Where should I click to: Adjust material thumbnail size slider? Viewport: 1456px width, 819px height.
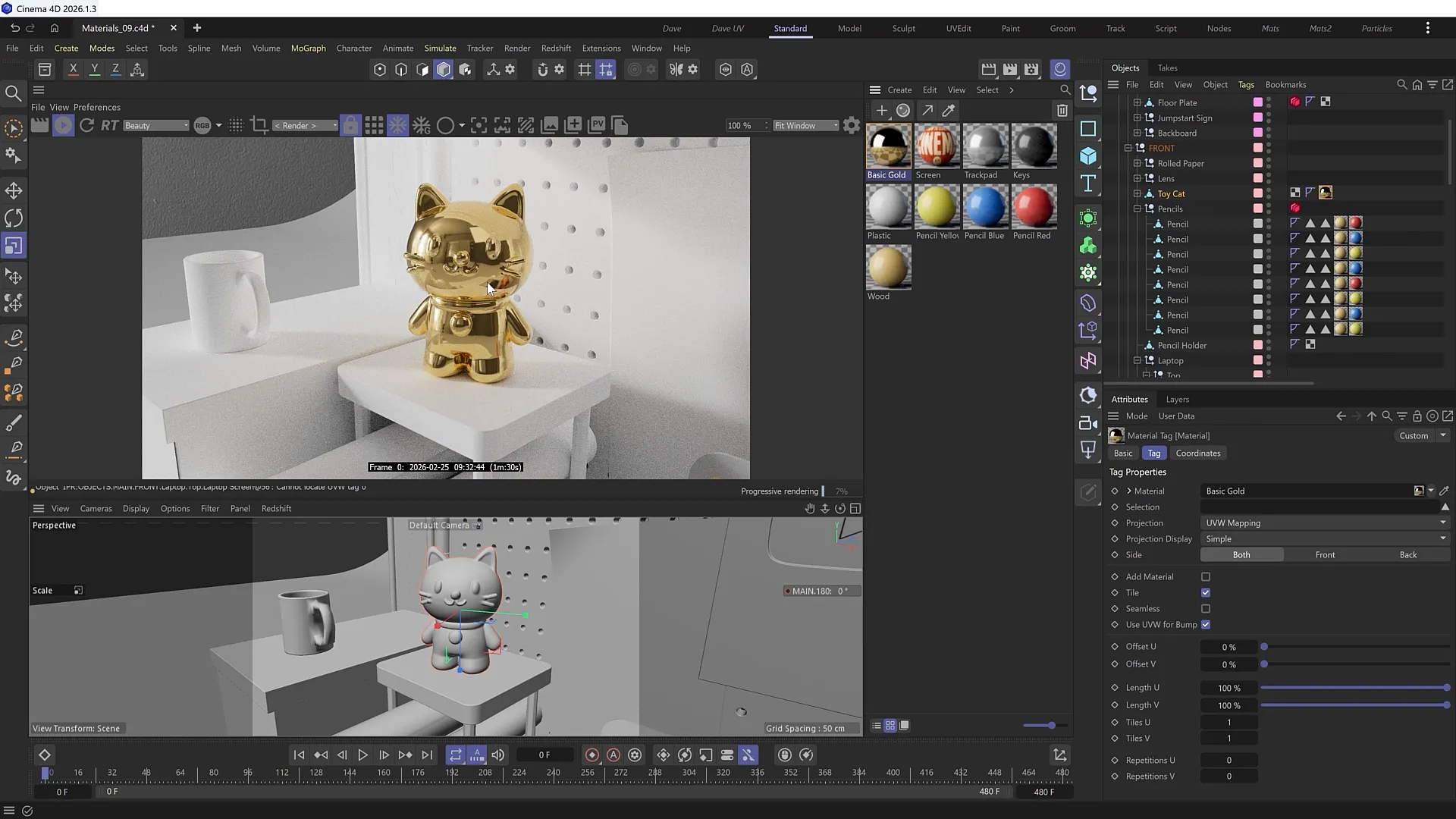(x=1044, y=726)
